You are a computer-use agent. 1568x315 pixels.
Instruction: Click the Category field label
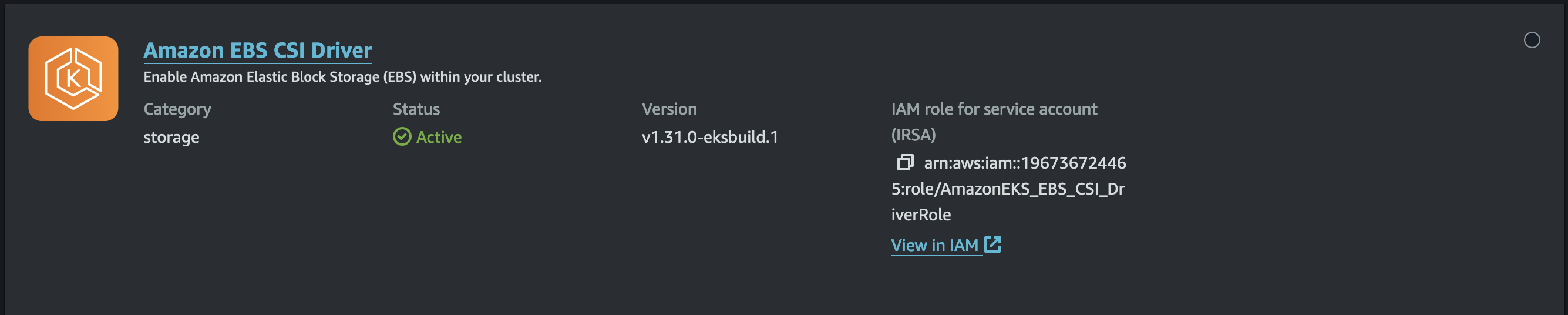177,109
